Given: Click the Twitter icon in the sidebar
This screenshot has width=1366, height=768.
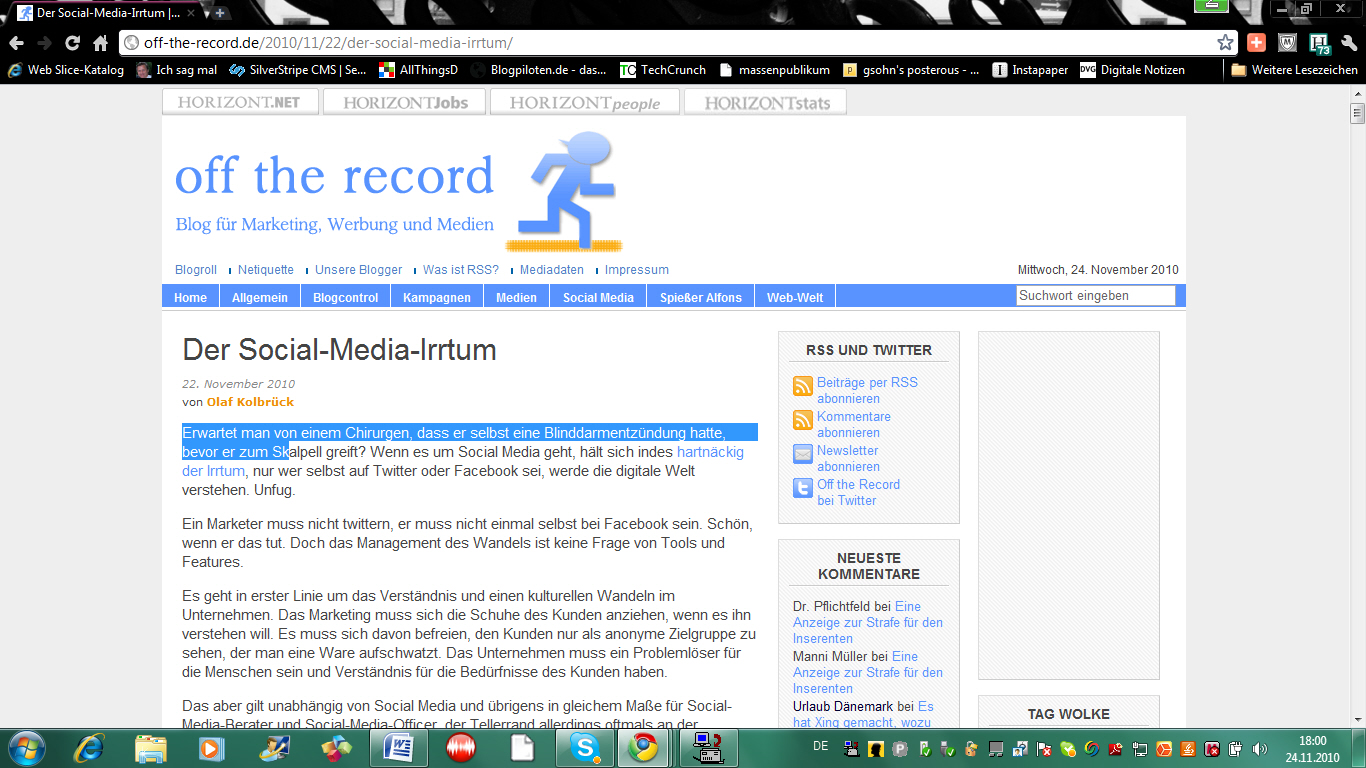Looking at the screenshot, I should coord(803,489).
